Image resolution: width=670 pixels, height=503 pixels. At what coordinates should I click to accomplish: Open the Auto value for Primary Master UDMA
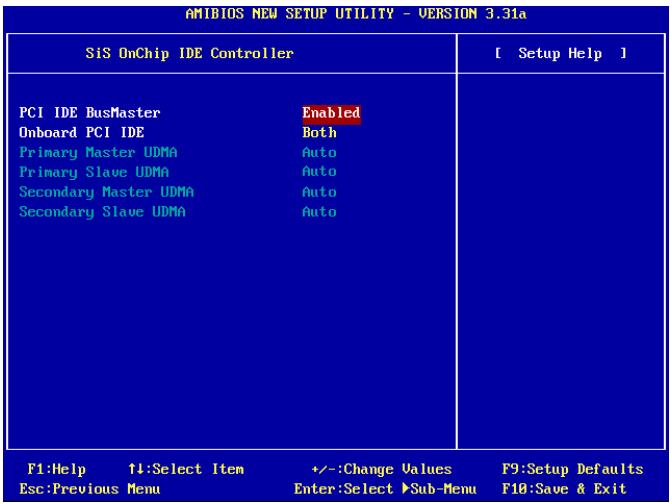[319, 153]
